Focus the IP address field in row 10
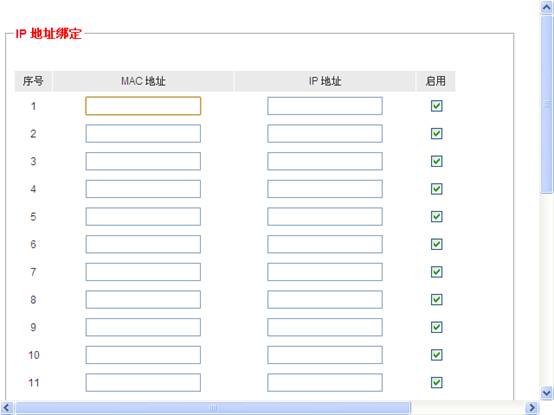This screenshot has width=554, height=415. click(325, 355)
